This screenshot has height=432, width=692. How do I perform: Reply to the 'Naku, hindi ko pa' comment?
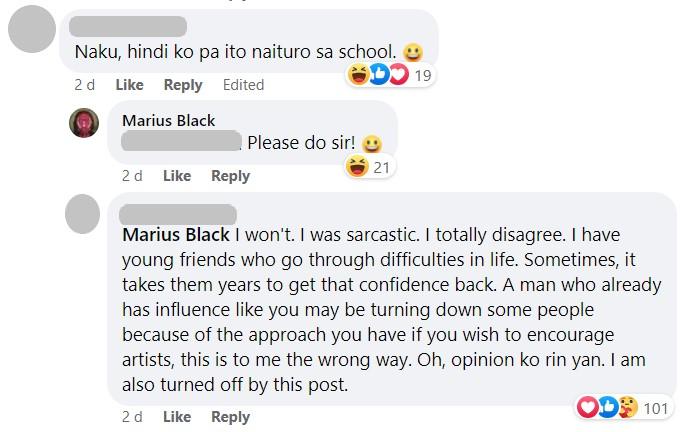point(183,85)
